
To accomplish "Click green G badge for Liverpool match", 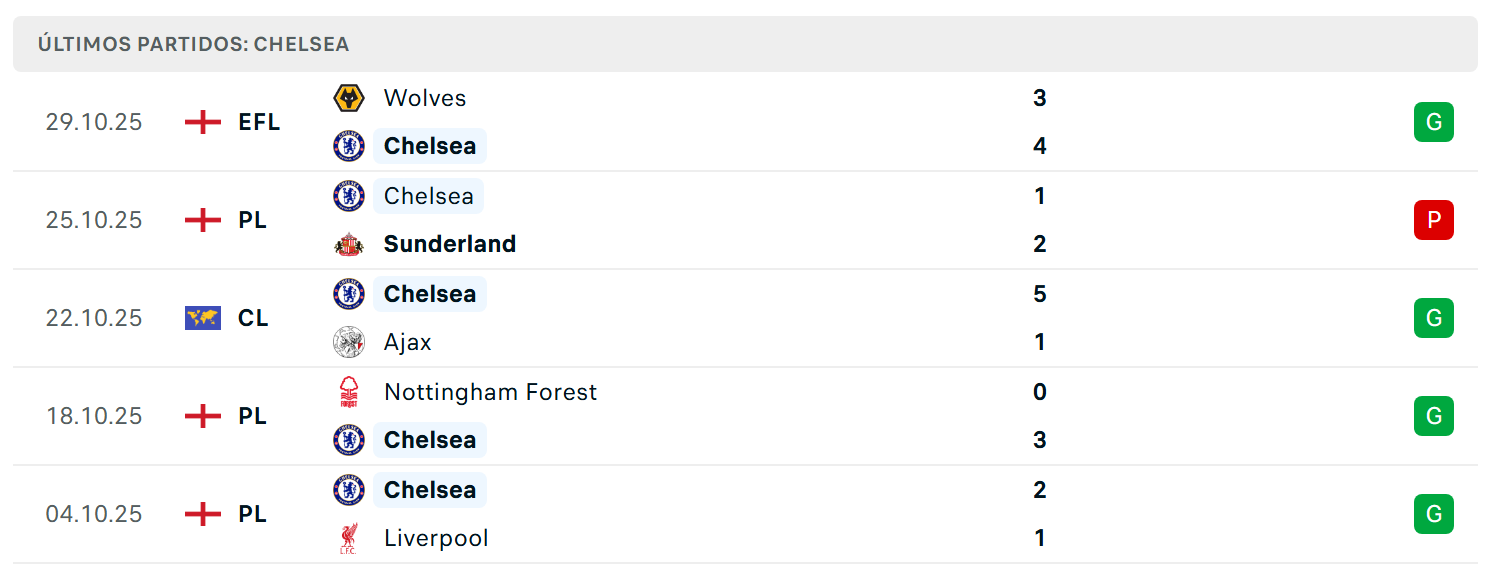I will [x=1433, y=514].
